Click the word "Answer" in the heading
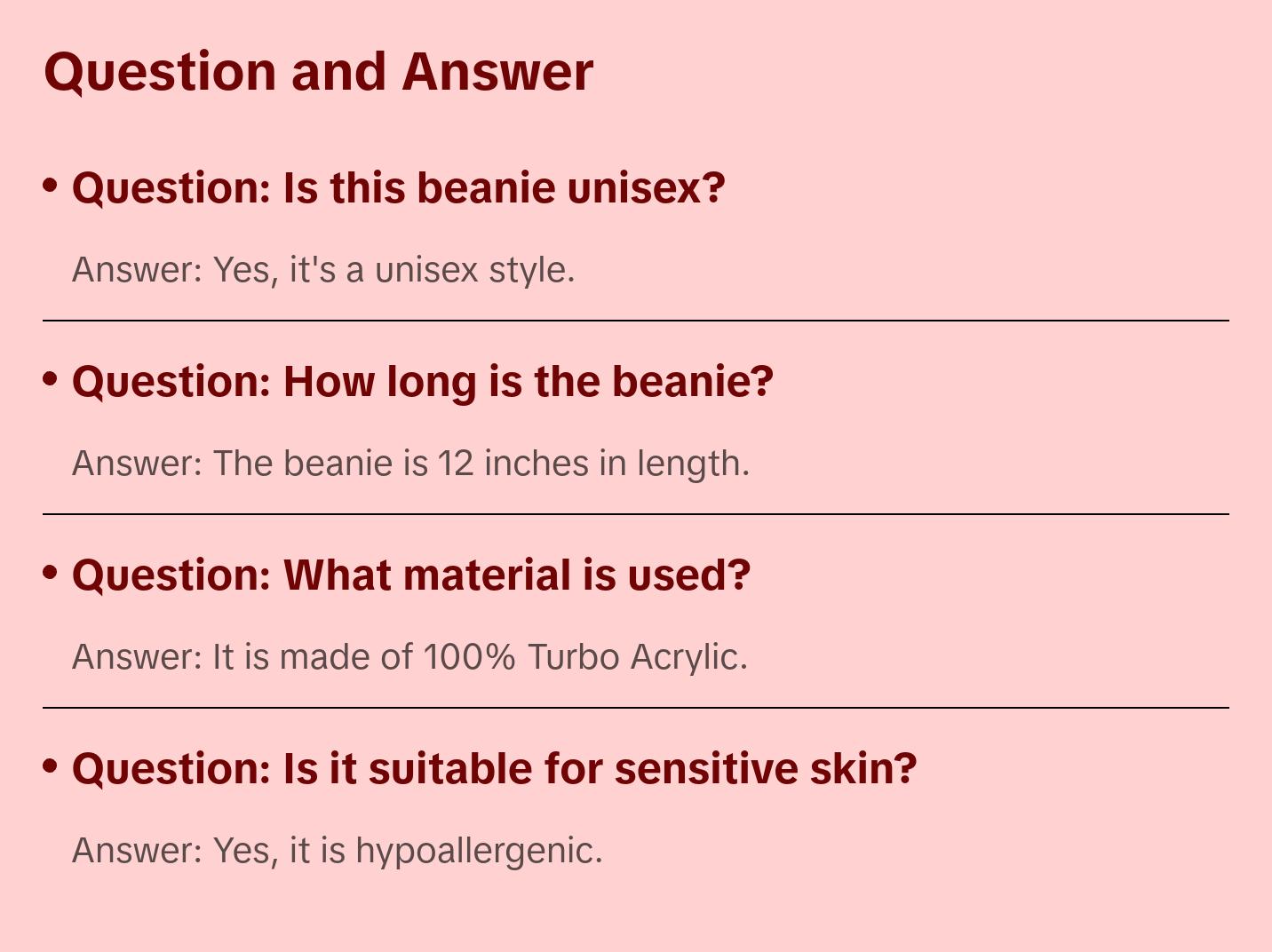Image resolution: width=1272 pixels, height=952 pixels. 497,72
